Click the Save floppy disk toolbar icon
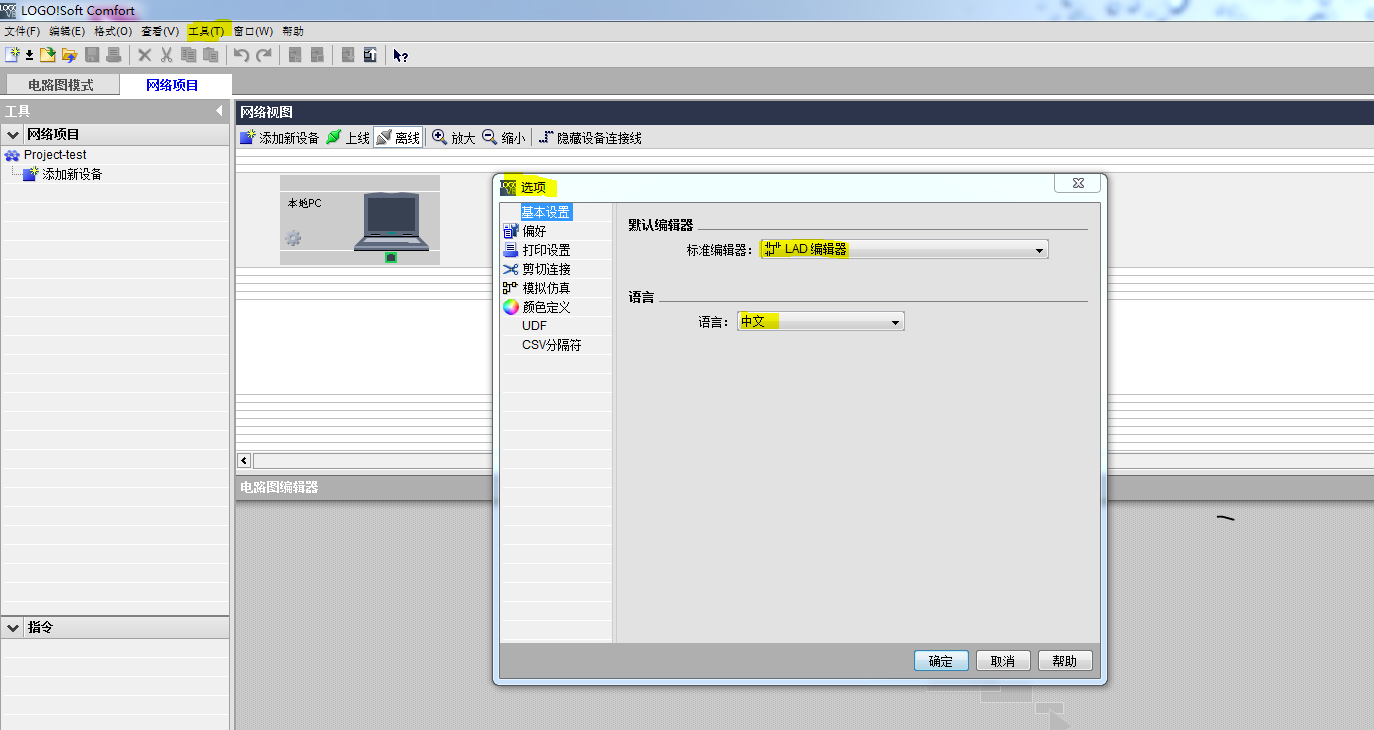 click(x=92, y=55)
